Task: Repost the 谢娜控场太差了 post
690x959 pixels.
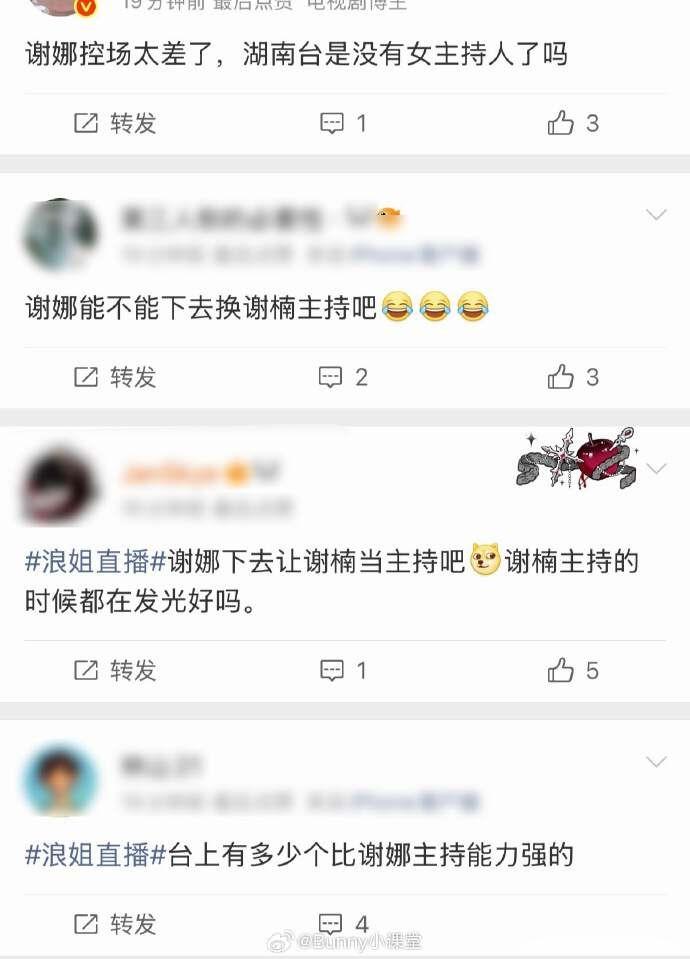Action: (x=115, y=124)
